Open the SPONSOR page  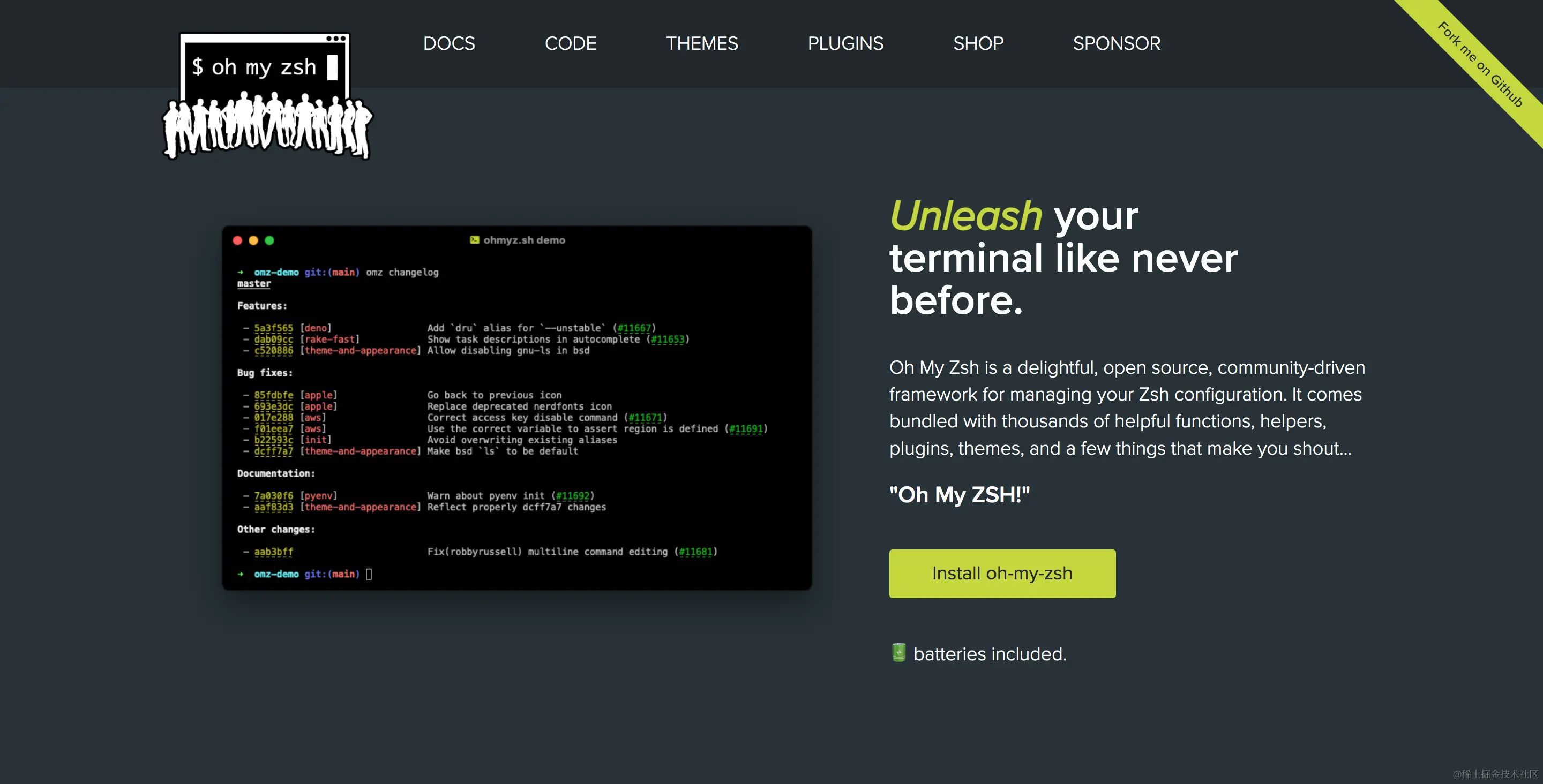(1117, 43)
